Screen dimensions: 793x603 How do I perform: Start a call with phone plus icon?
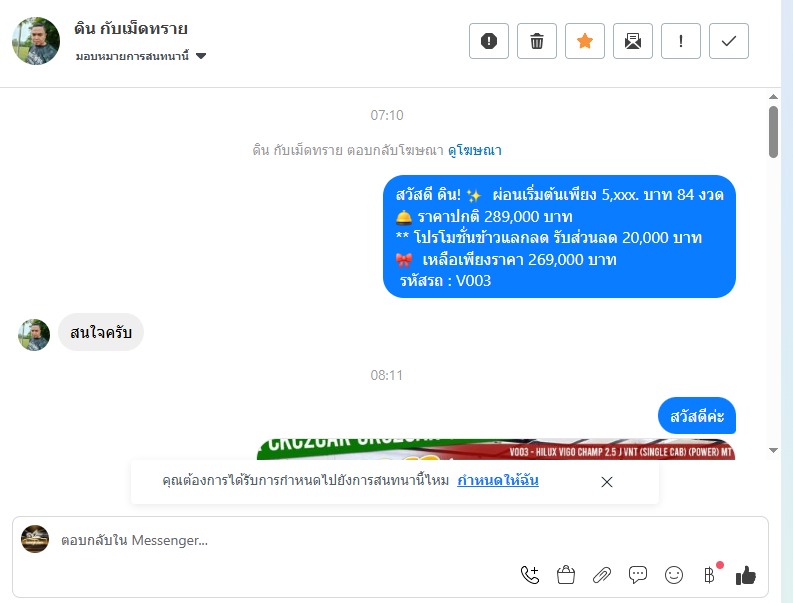[x=530, y=575]
